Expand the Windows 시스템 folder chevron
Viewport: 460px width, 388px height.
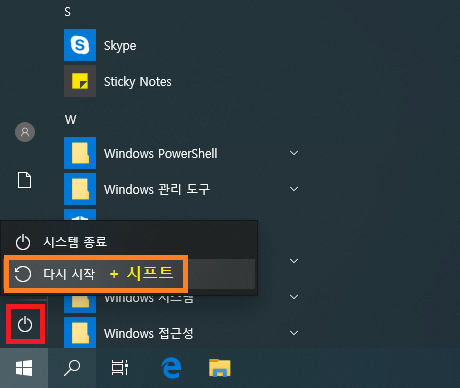click(x=294, y=297)
